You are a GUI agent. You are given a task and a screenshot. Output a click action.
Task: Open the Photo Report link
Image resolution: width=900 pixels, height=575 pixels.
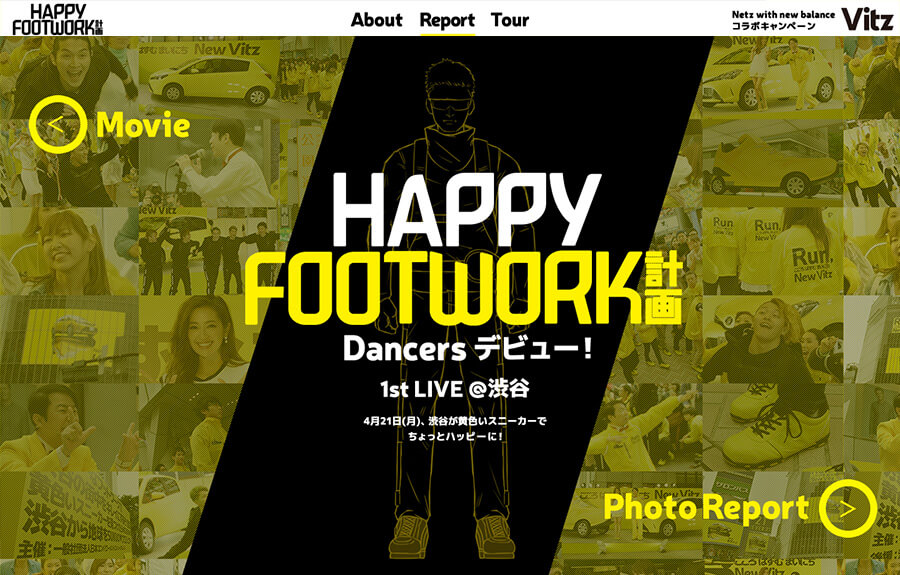[x=706, y=508]
